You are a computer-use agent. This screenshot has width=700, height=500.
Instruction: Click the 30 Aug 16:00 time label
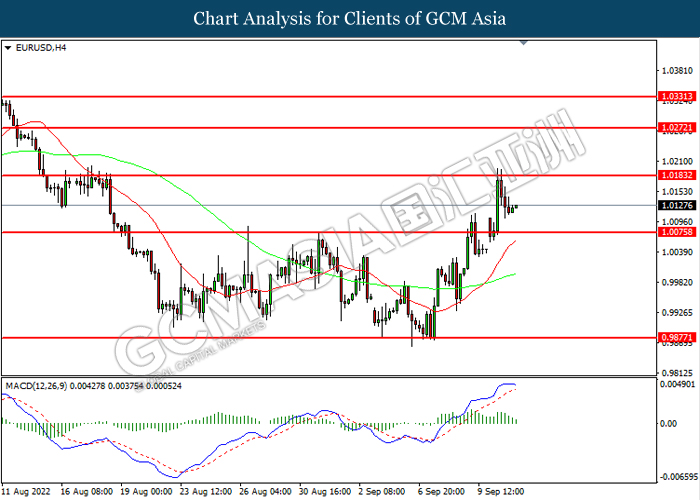(325, 492)
